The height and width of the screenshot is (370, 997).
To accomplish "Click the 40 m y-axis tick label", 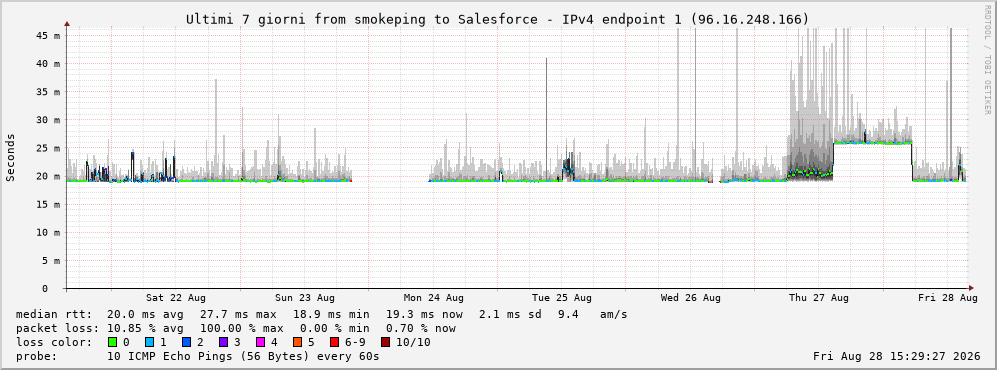I will point(48,64).
